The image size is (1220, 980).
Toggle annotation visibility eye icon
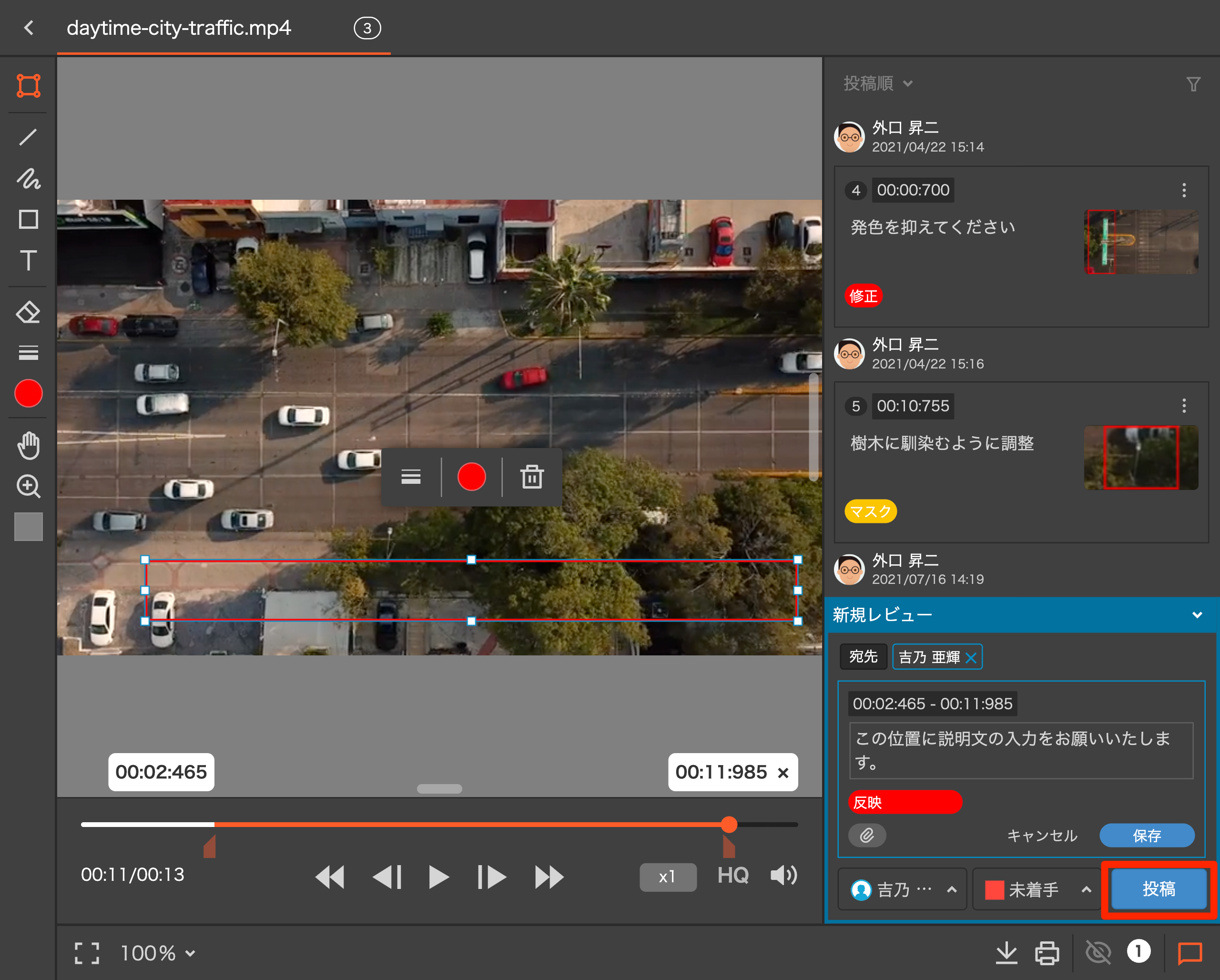click(1098, 953)
